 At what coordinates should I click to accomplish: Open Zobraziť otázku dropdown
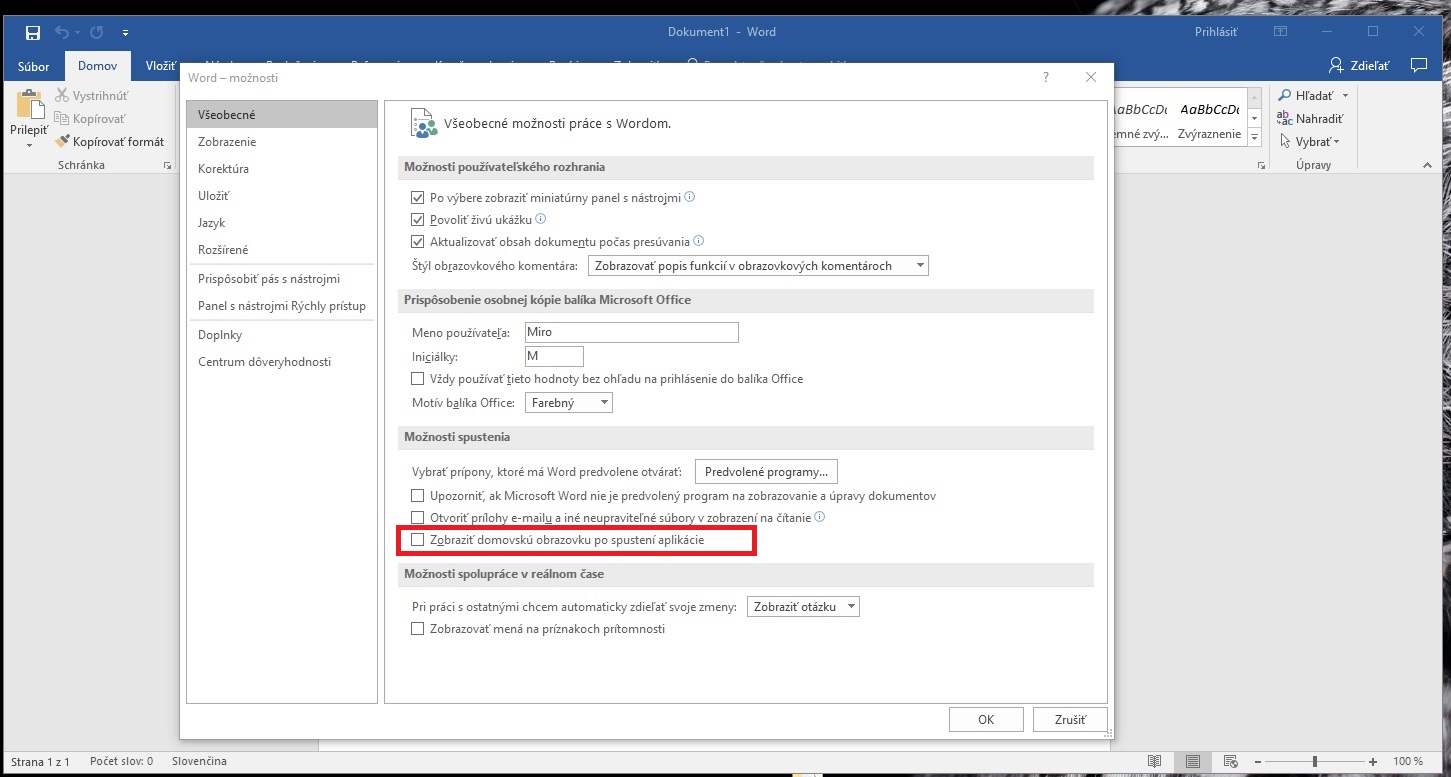803,607
